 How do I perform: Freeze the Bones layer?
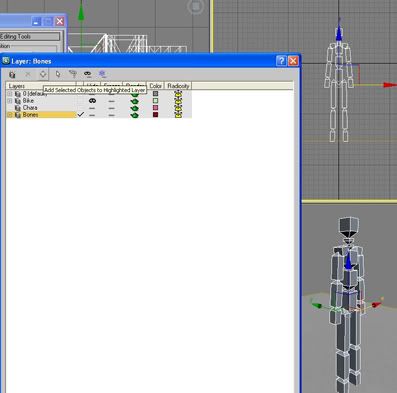(x=111, y=115)
